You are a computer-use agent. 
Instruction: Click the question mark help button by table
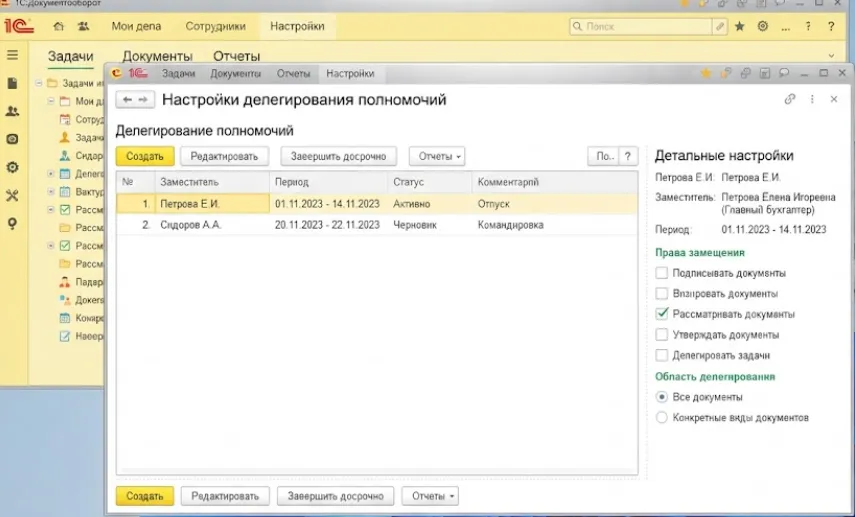[628, 157]
